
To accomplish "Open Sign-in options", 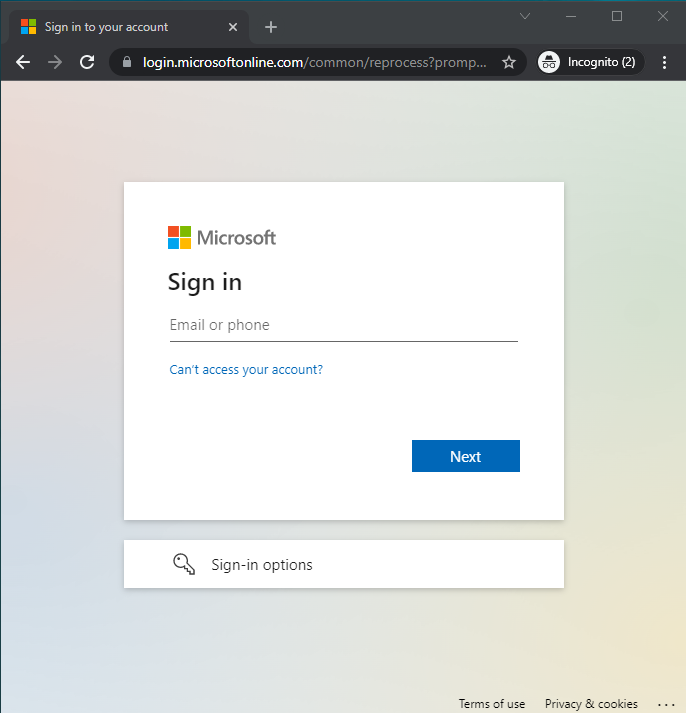I will (x=344, y=564).
